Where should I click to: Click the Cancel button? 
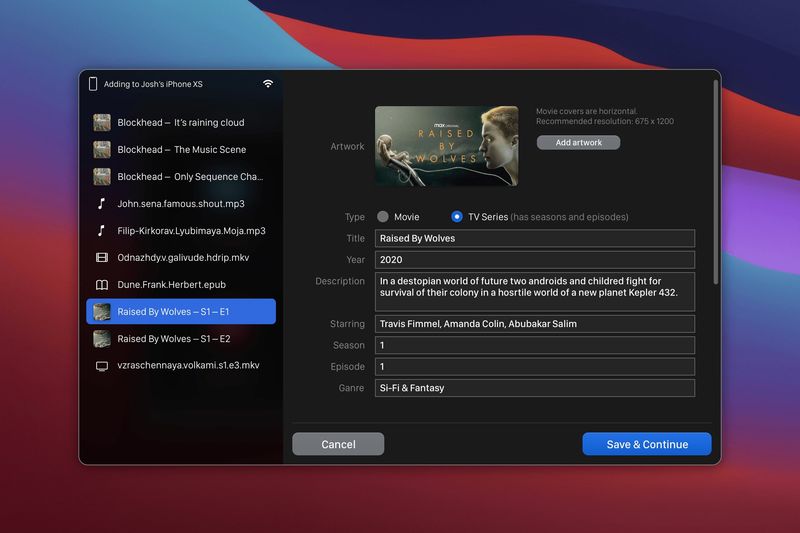coord(338,444)
